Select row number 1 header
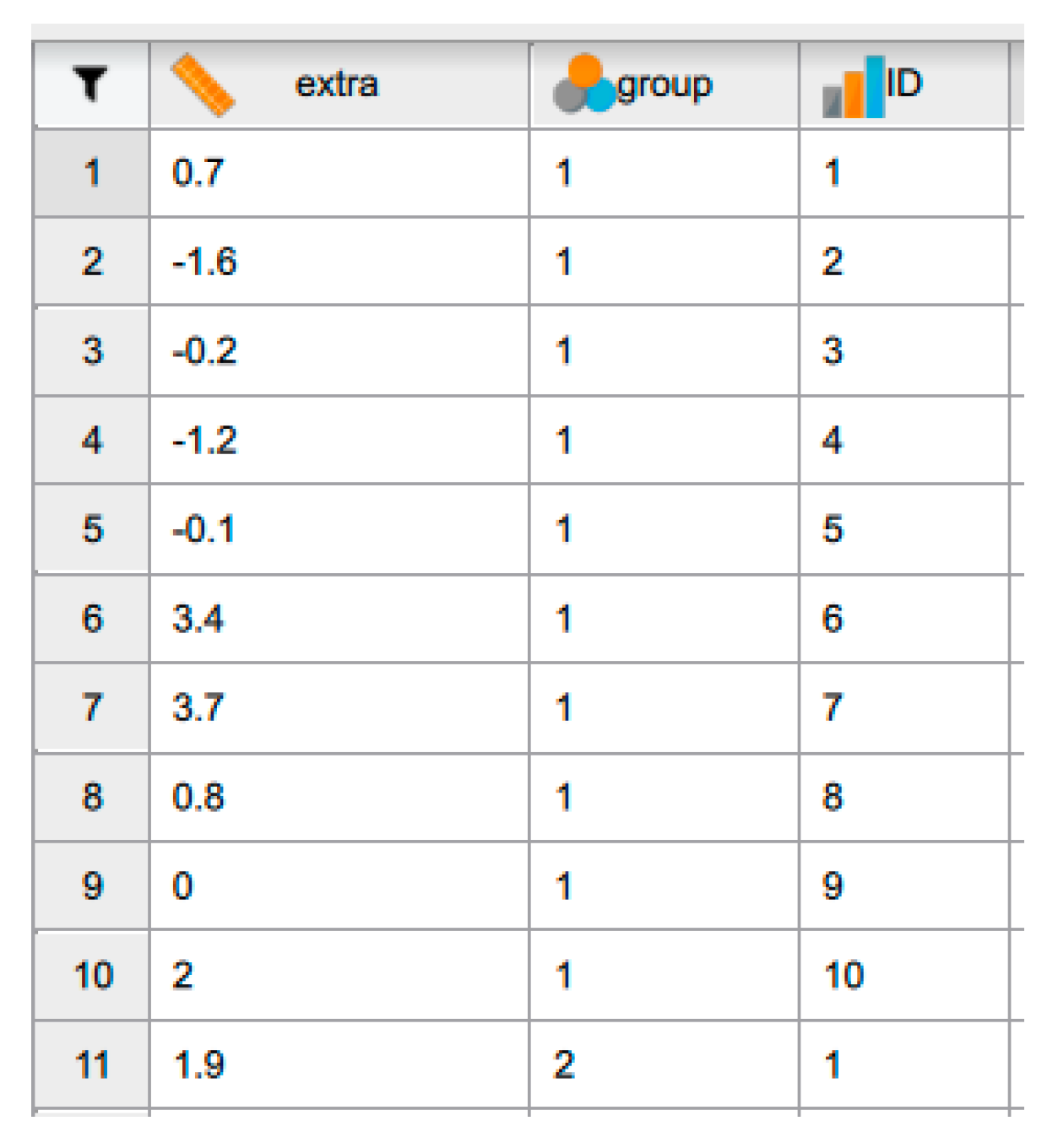This screenshot has height=1148, width=1058. (92, 173)
